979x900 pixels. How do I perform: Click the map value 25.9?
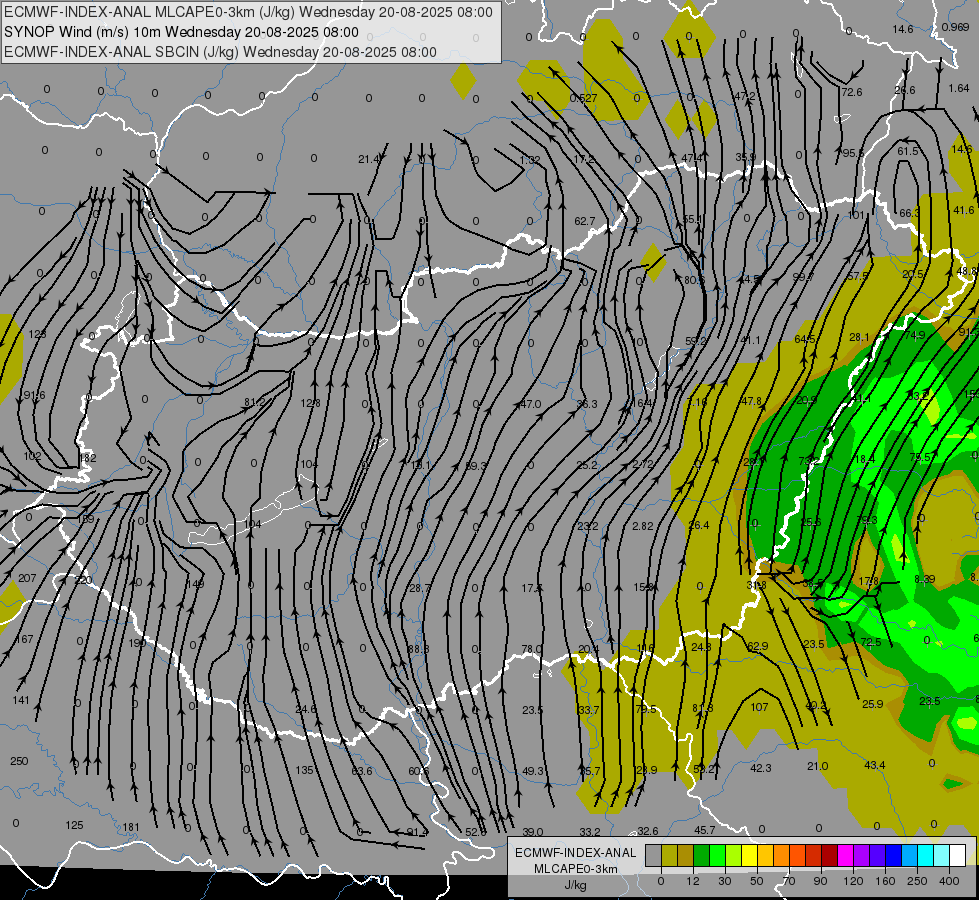pyautogui.click(x=872, y=704)
